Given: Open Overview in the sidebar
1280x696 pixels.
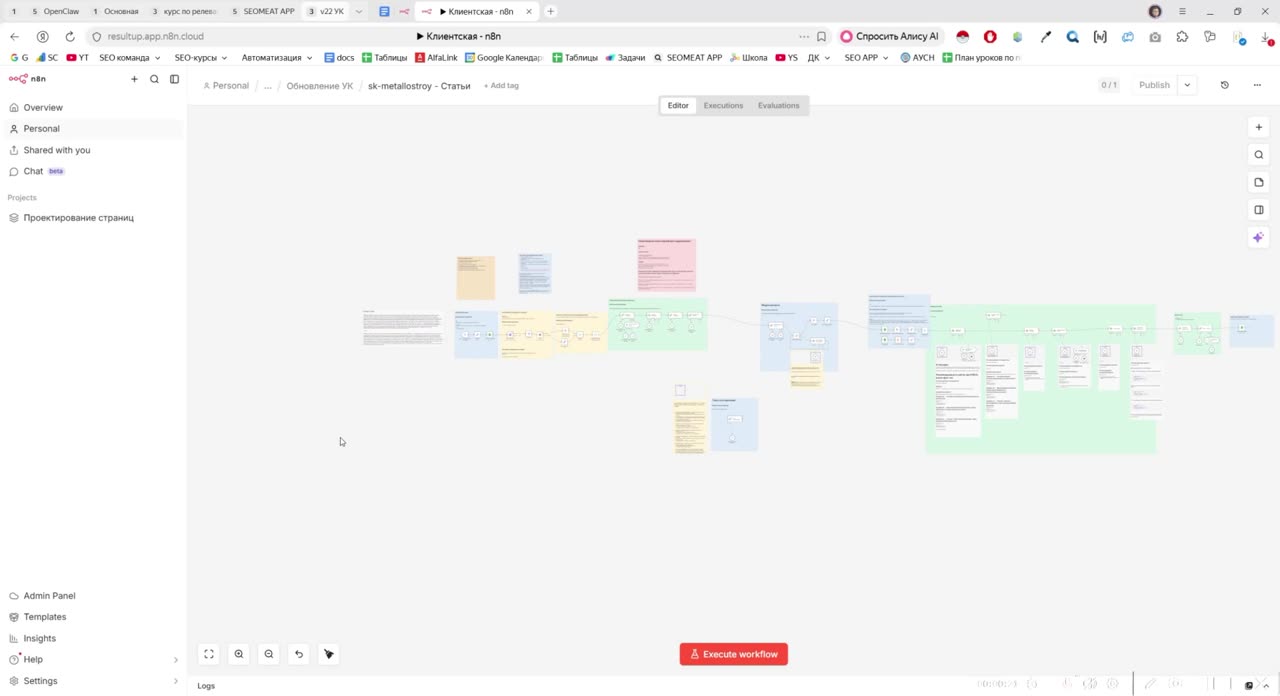Looking at the screenshot, I should [93, 107].
